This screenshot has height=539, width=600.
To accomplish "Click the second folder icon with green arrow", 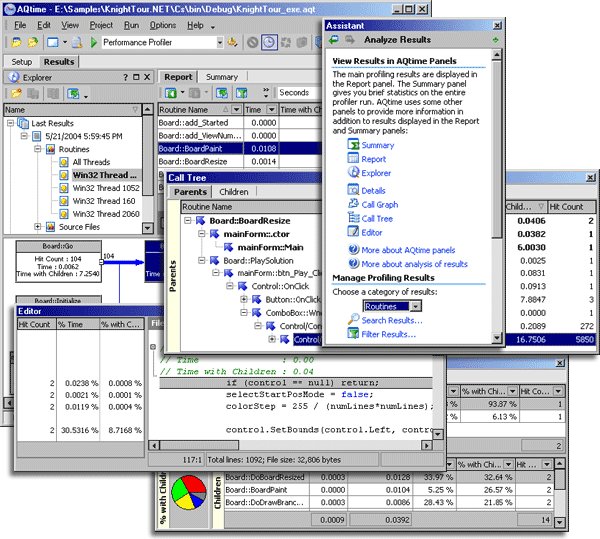I will pyautogui.click(x=33, y=42).
